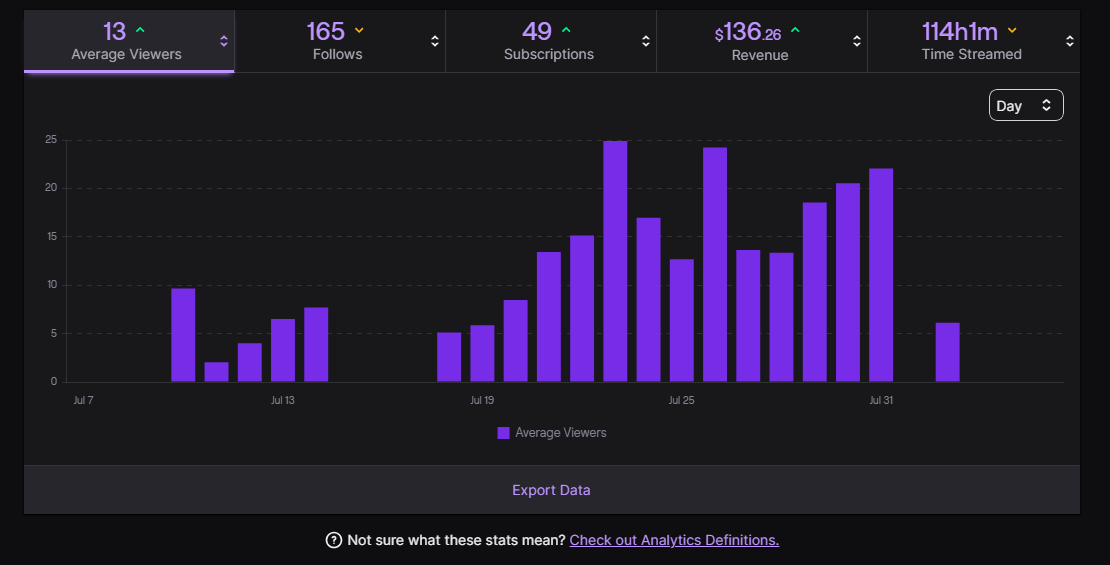Click the Jul 19 axis label

tap(482, 400)
